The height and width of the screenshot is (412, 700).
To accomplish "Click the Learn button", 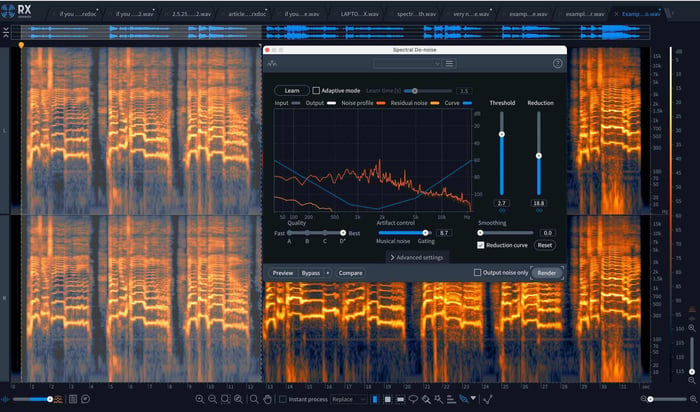I will (x=292, y=91).
